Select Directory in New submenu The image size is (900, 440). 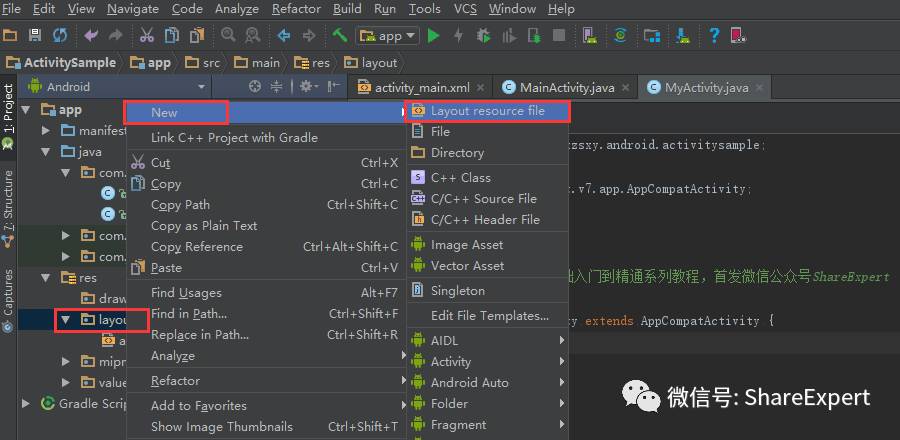[x=487, y=153]
